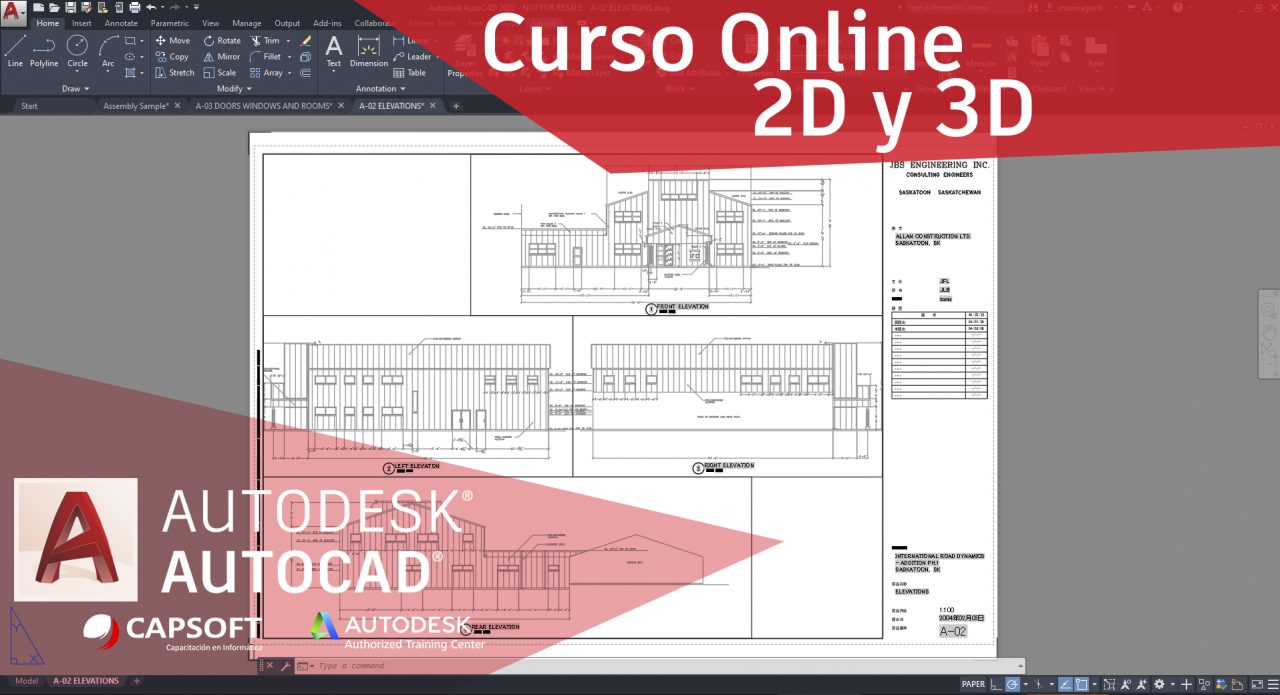Select the Scale tool
This screenshot has height=695, width=1280.
(219, 73)
